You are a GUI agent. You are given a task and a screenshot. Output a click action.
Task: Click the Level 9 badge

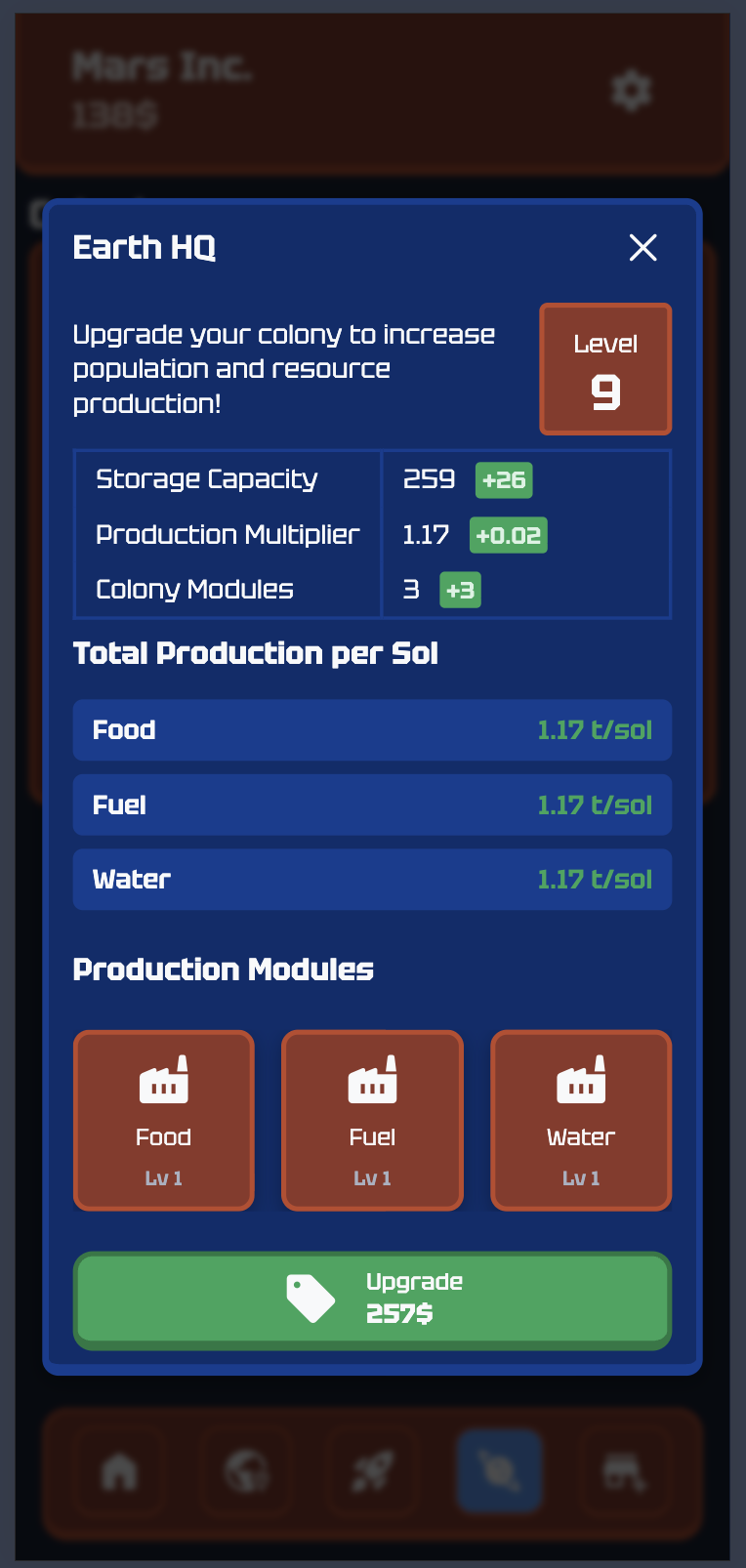(x=605, y=369)
